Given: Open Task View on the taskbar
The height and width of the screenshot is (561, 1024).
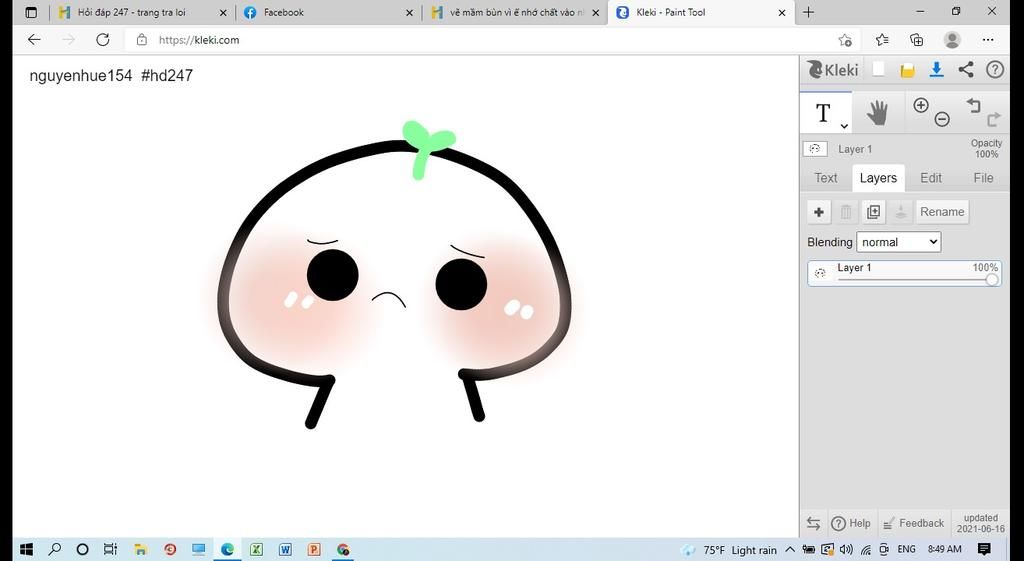Looking at the screenshot, I should click(111, 549).
